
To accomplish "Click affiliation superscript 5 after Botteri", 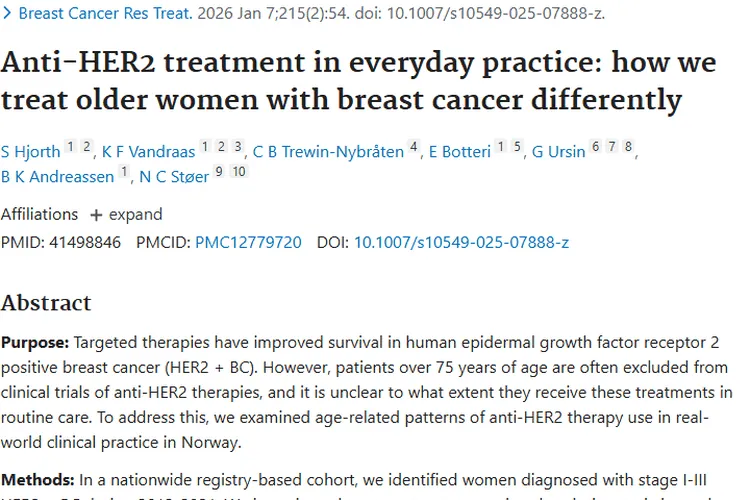I will click(x=517, y=148).
